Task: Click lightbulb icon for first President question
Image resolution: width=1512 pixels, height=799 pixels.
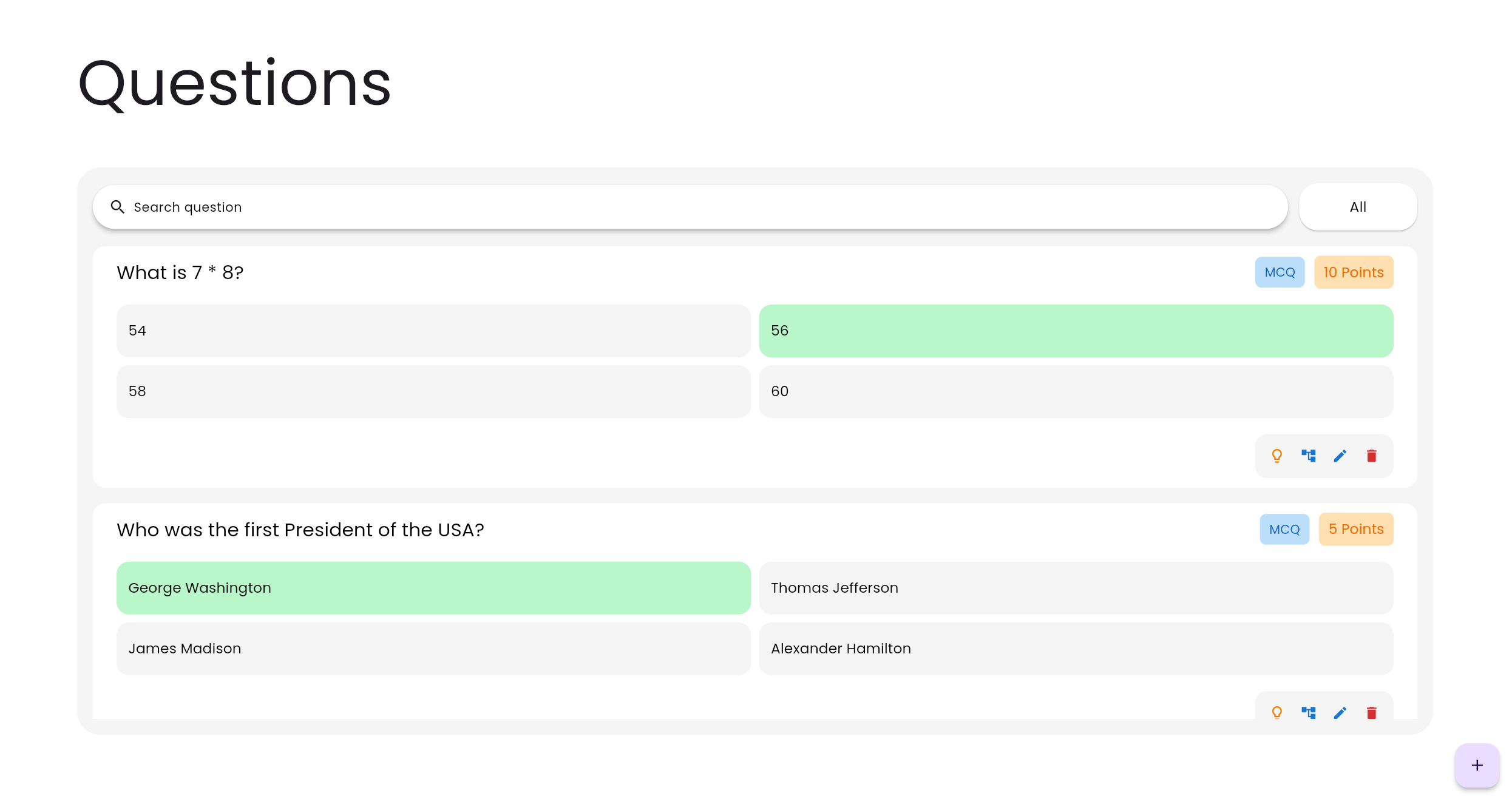Action: click(1276, 712)
